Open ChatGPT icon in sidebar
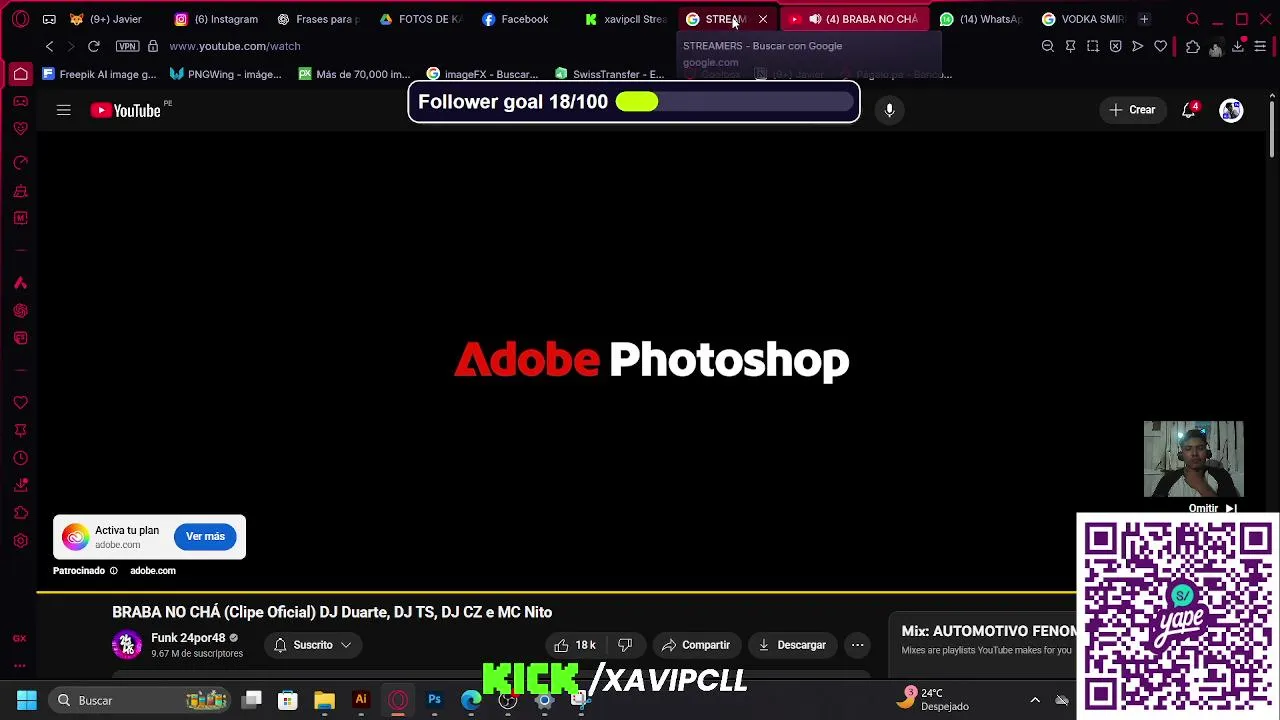Image resolution: width=1280 pixels, height=720 pixels. pos(20,311)
